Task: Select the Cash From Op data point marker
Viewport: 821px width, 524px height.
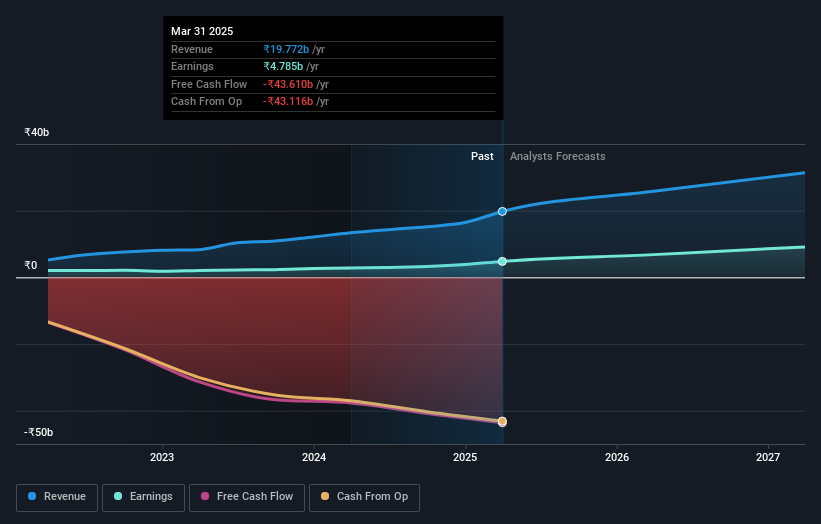Action: [x=502, y=421]
